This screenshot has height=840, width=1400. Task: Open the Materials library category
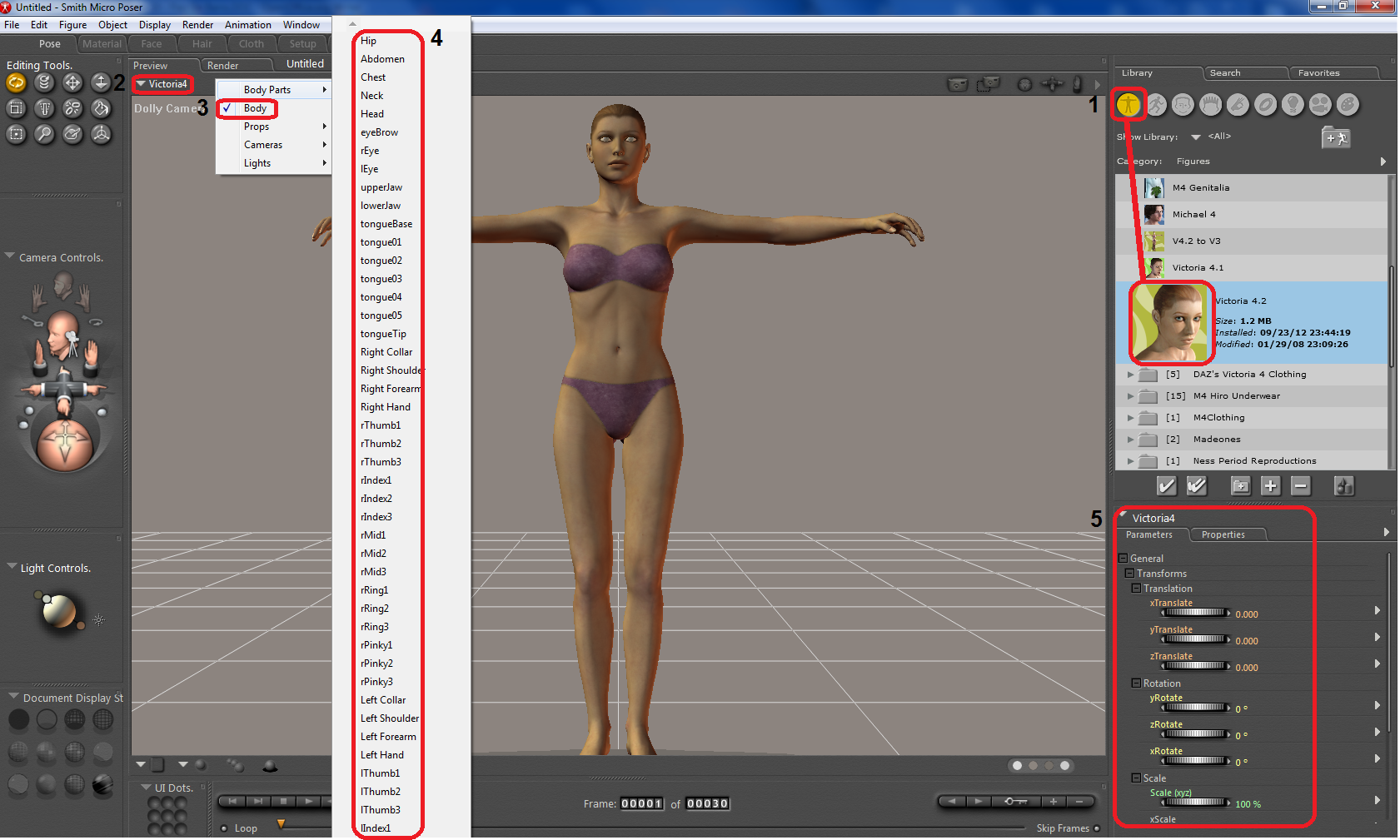pyautogui.click(x=1348, y=105)
